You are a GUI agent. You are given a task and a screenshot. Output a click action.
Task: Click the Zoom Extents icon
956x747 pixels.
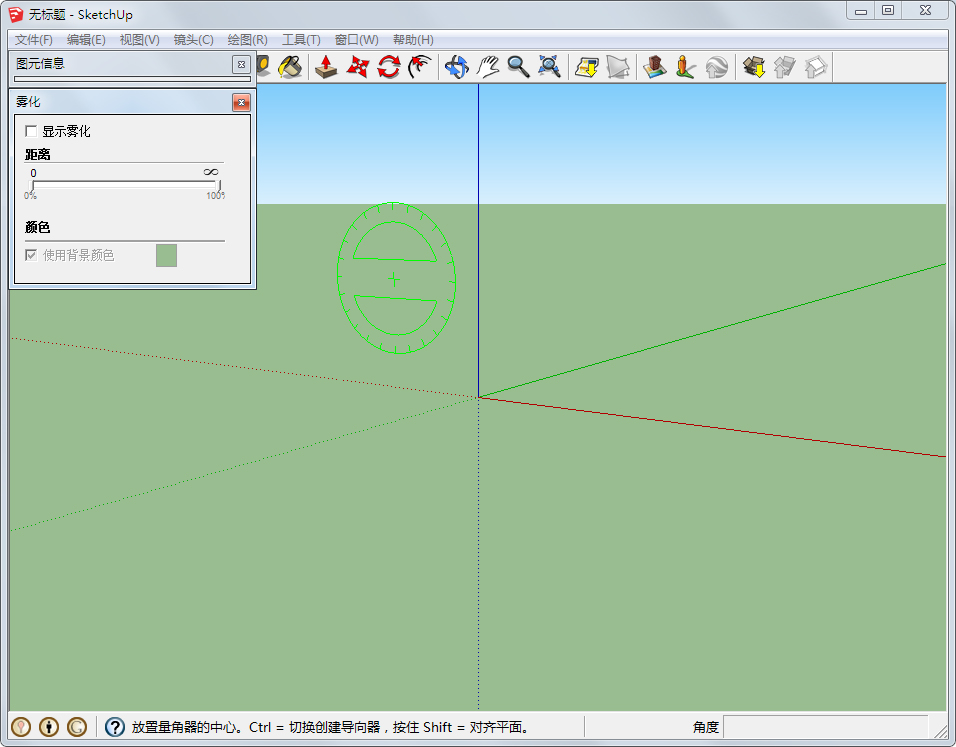pos(549,67)
